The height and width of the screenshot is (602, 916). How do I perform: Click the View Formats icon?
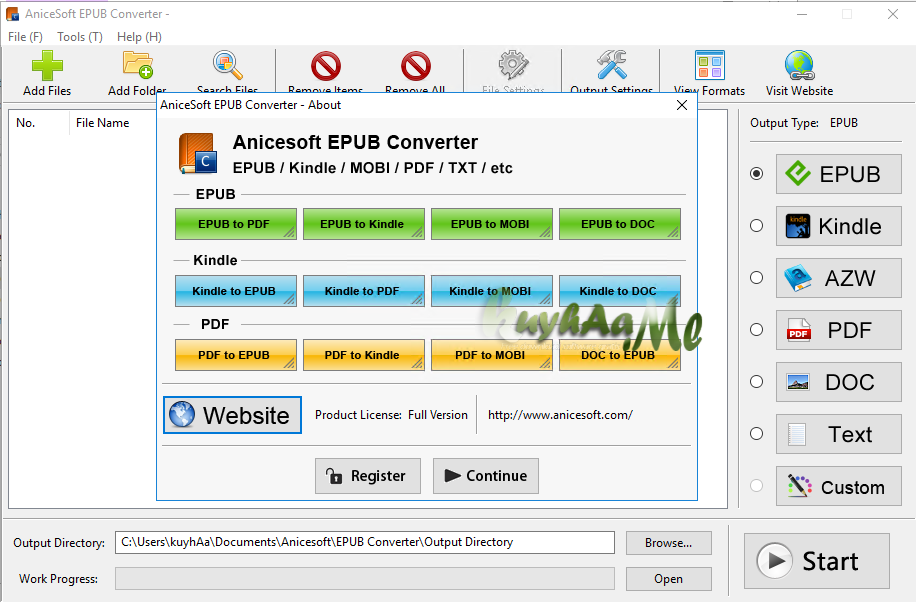coord(710,65)
